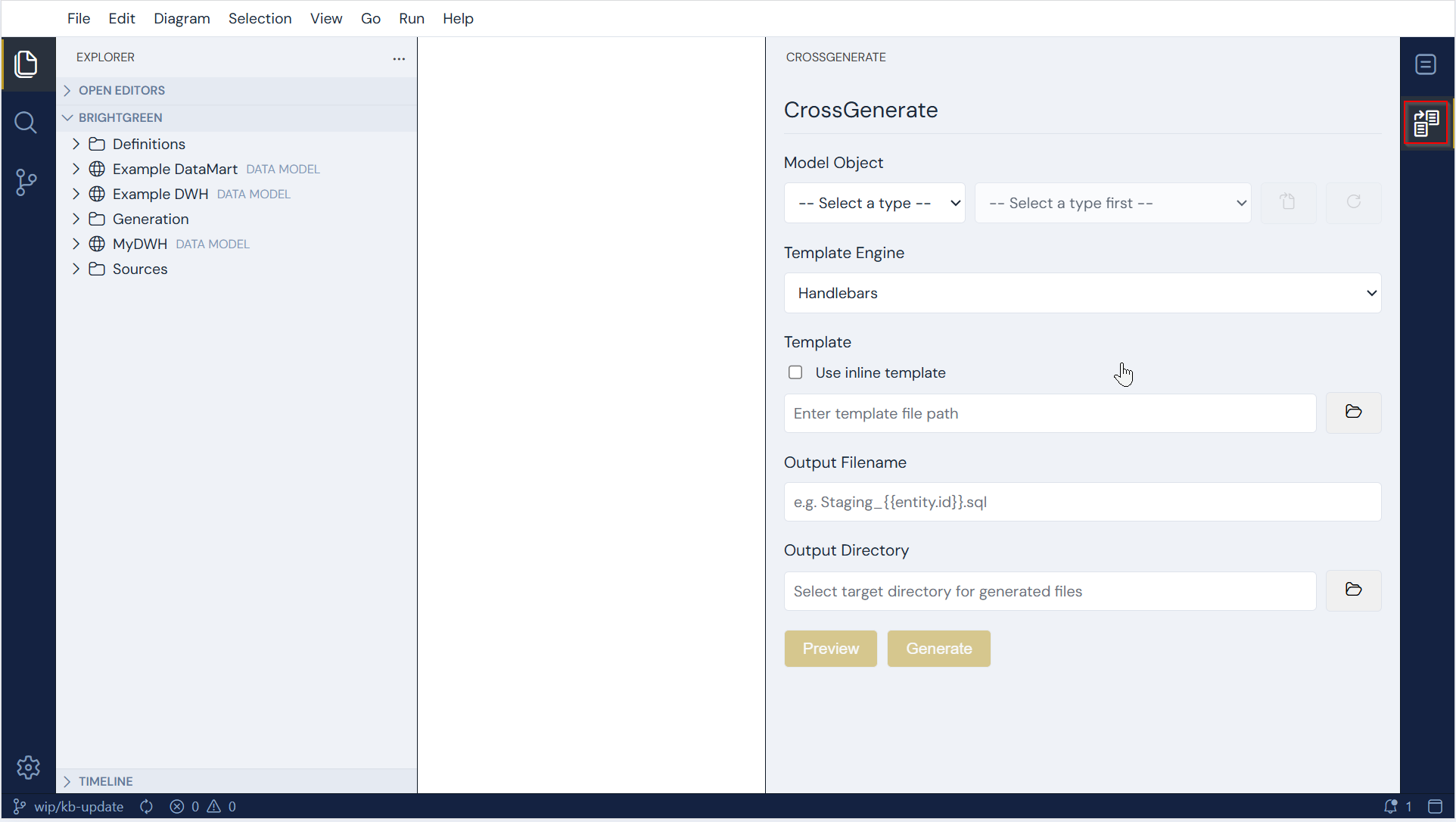
Task: Open the Manage settings gear
Action: tap(28, 768)
